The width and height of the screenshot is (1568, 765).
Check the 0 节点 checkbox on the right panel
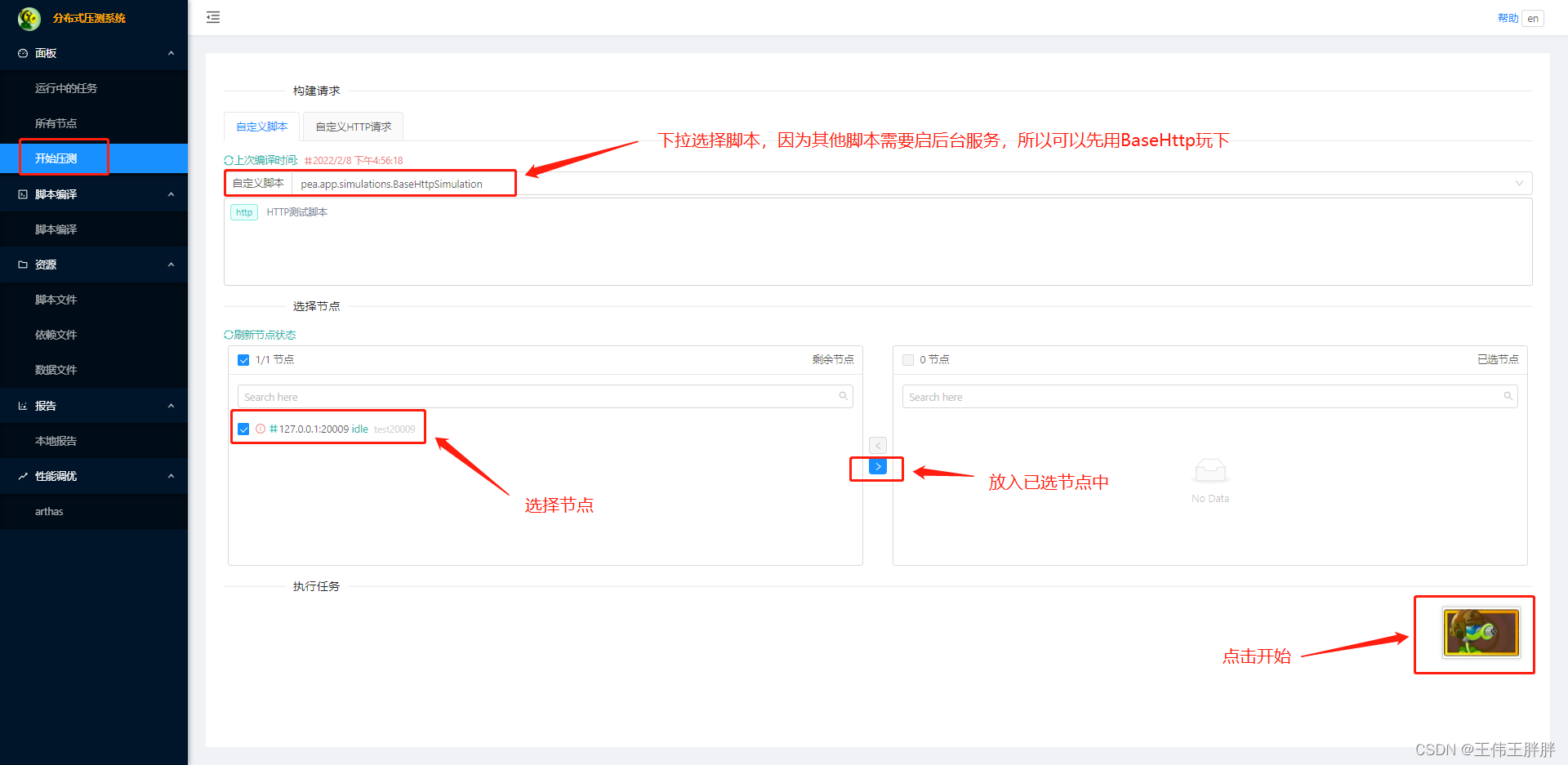tap(907, 359)
